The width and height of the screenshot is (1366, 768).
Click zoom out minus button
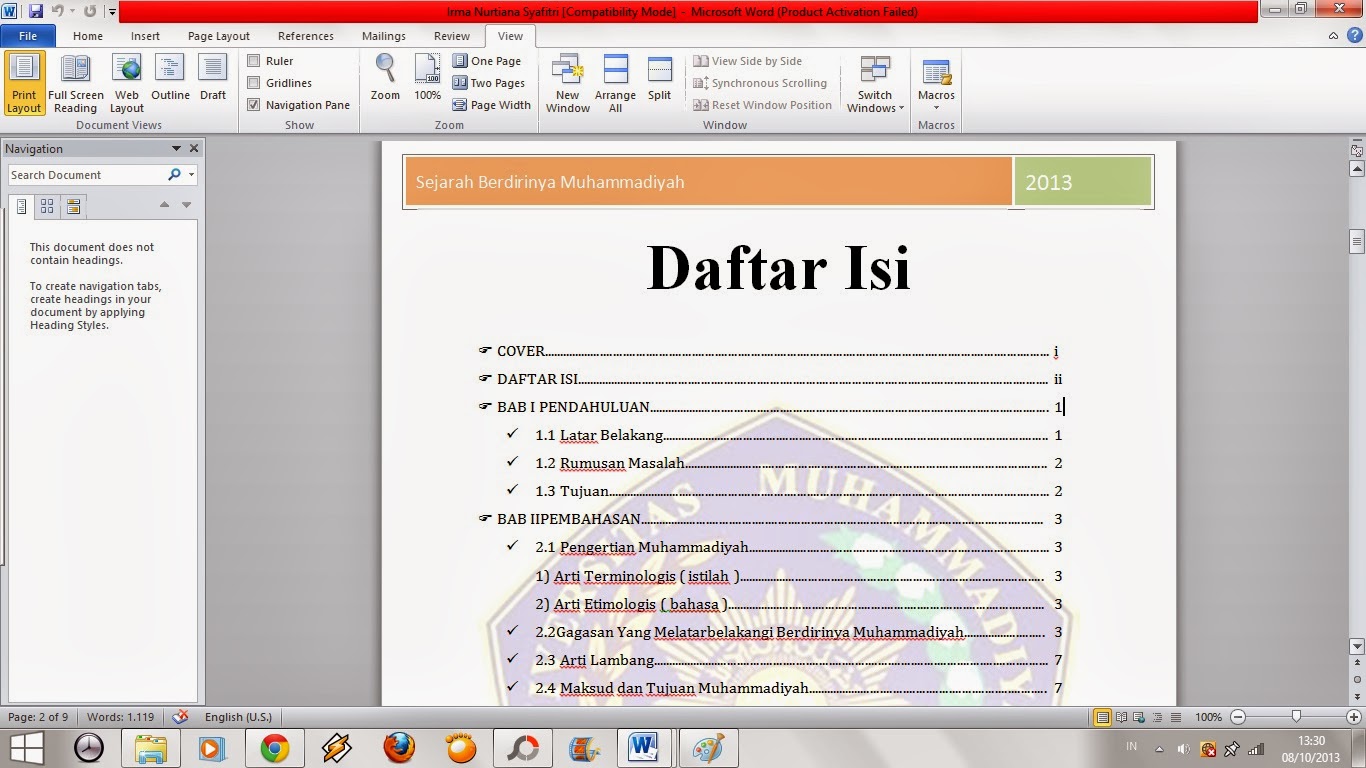click(1238, 717)
